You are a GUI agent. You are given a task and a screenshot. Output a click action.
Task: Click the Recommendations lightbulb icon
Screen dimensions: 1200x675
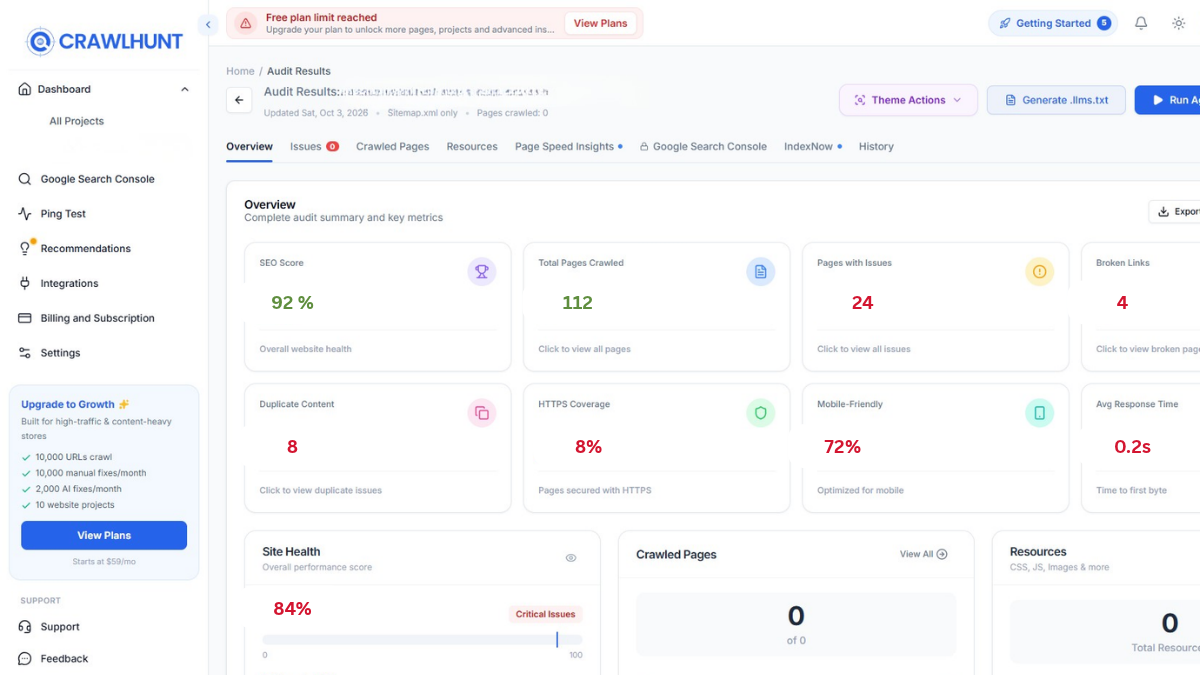click(x=25, y=249)
